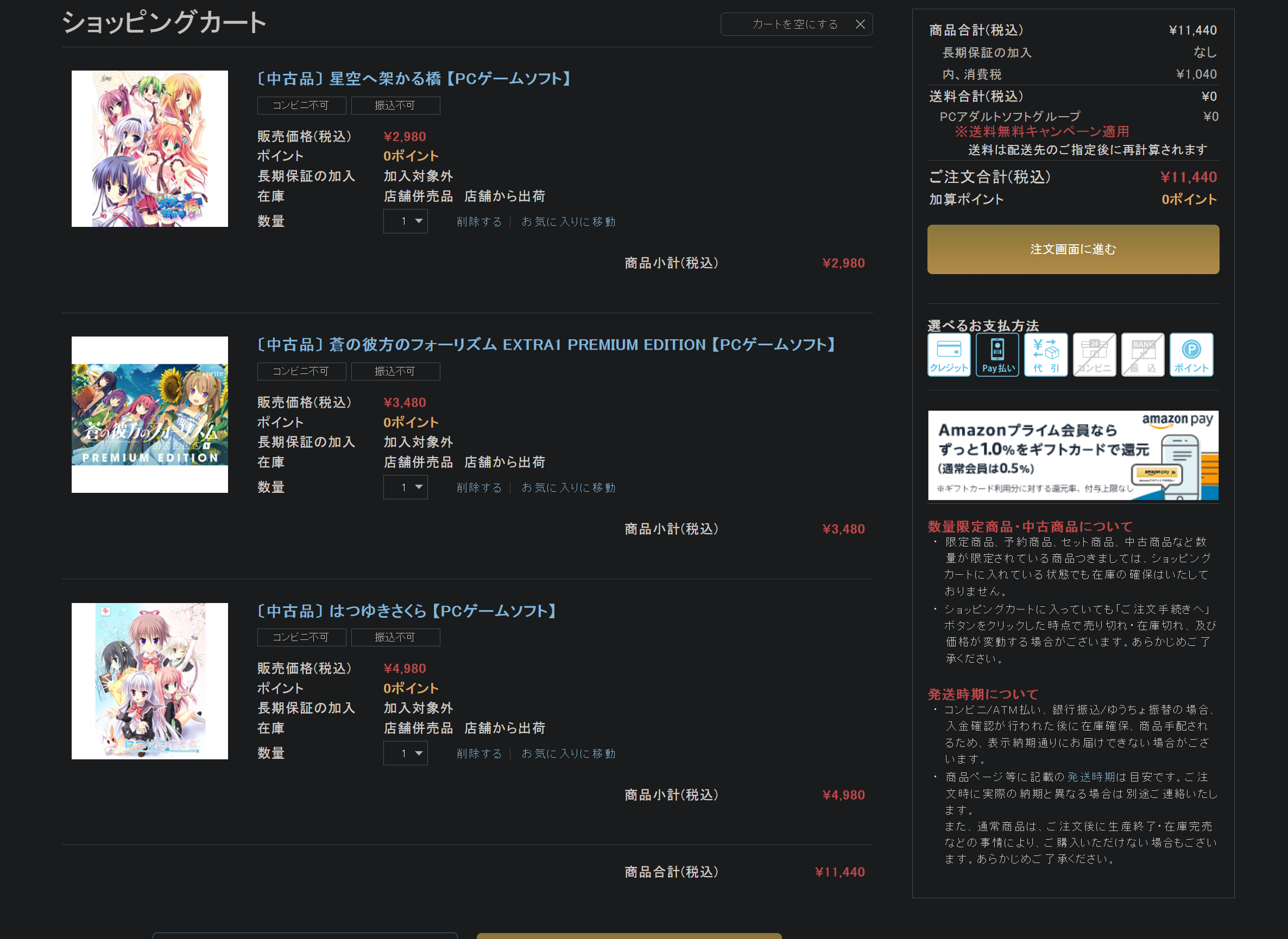Click the Pay払い smartphone payment icon
Viewport: 1288px width, 939px height.
[997, 354]
